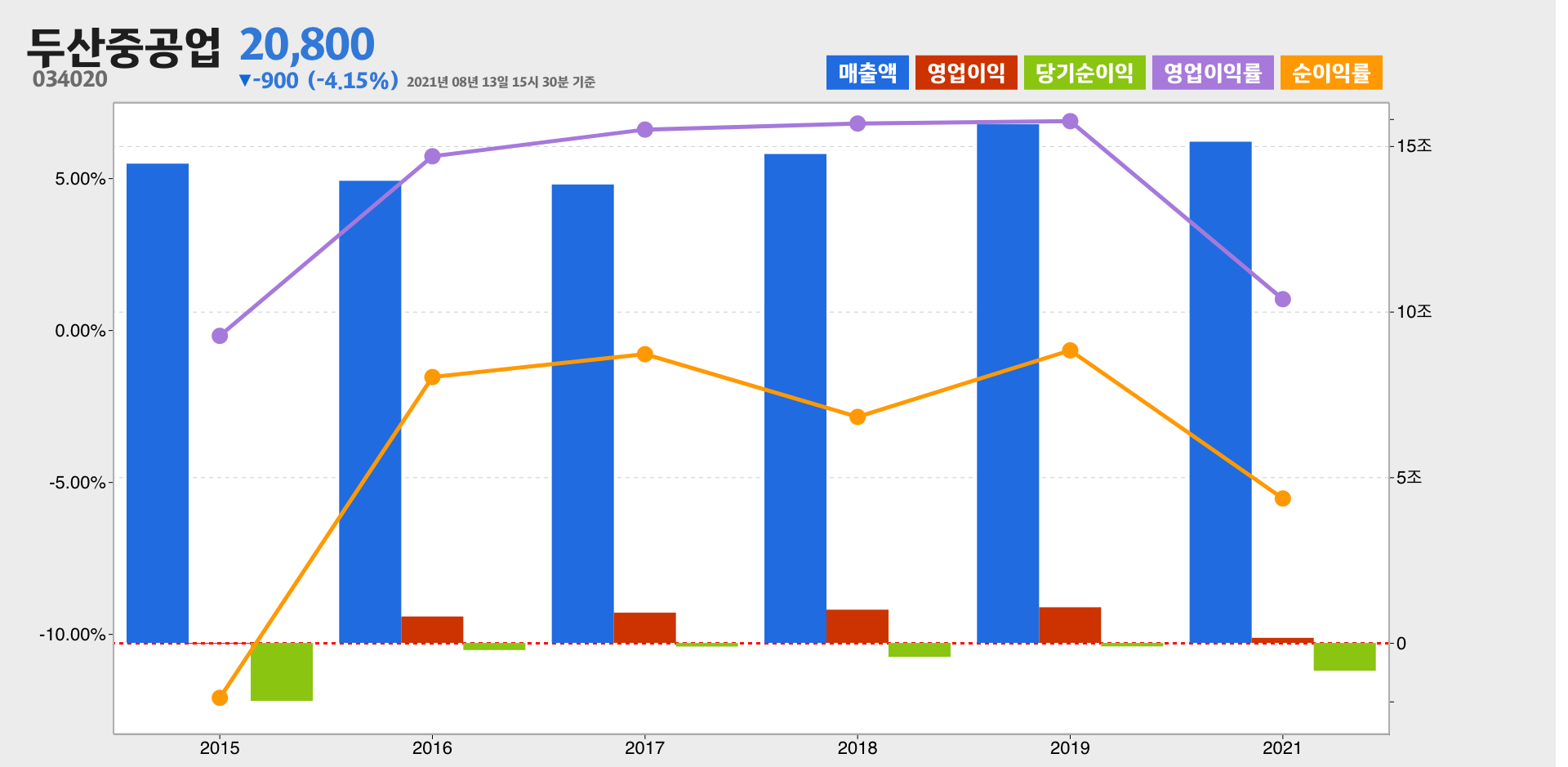Click the price change -900 (-4.15%)
This screenshot has height=767, width=1568.
point(318,80)
